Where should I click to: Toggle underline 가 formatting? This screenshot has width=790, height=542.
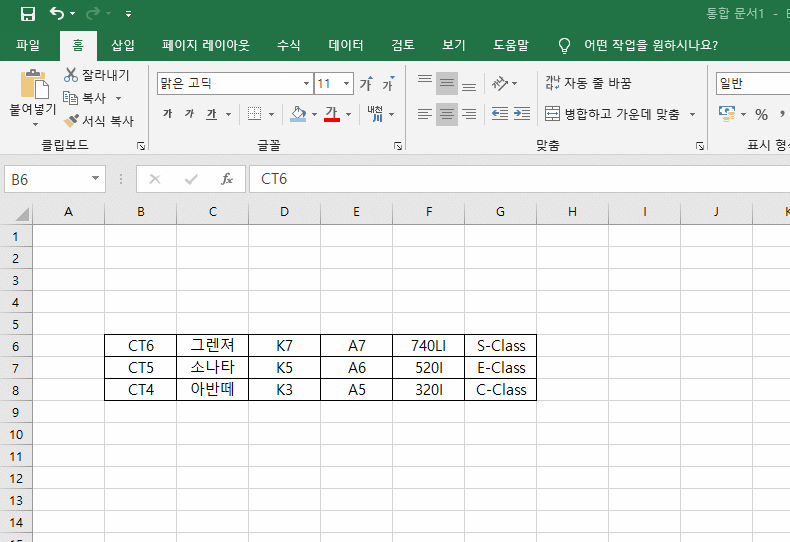(212, 114)
